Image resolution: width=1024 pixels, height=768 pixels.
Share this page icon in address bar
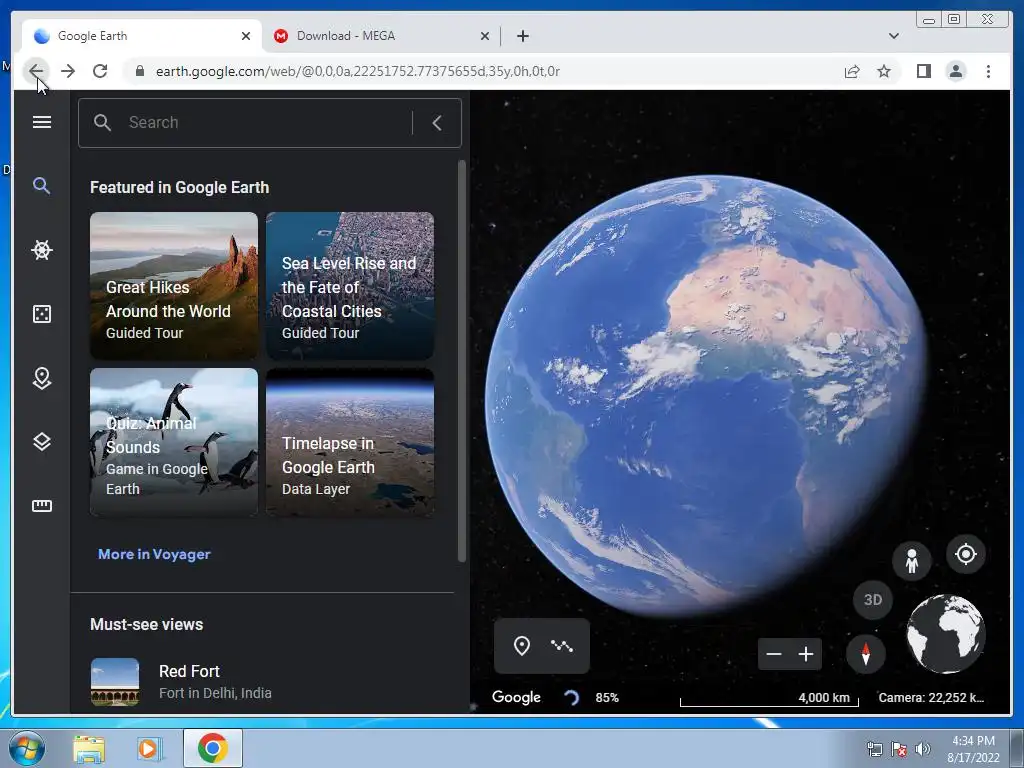852,71
